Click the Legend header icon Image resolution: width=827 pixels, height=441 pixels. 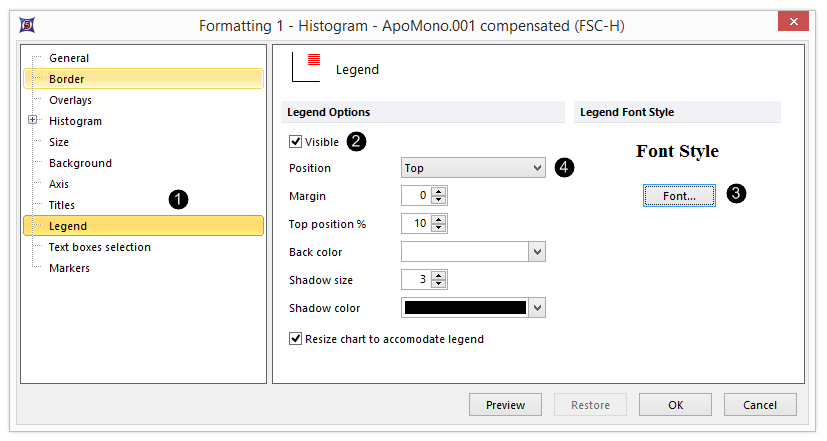pos(305,66)
